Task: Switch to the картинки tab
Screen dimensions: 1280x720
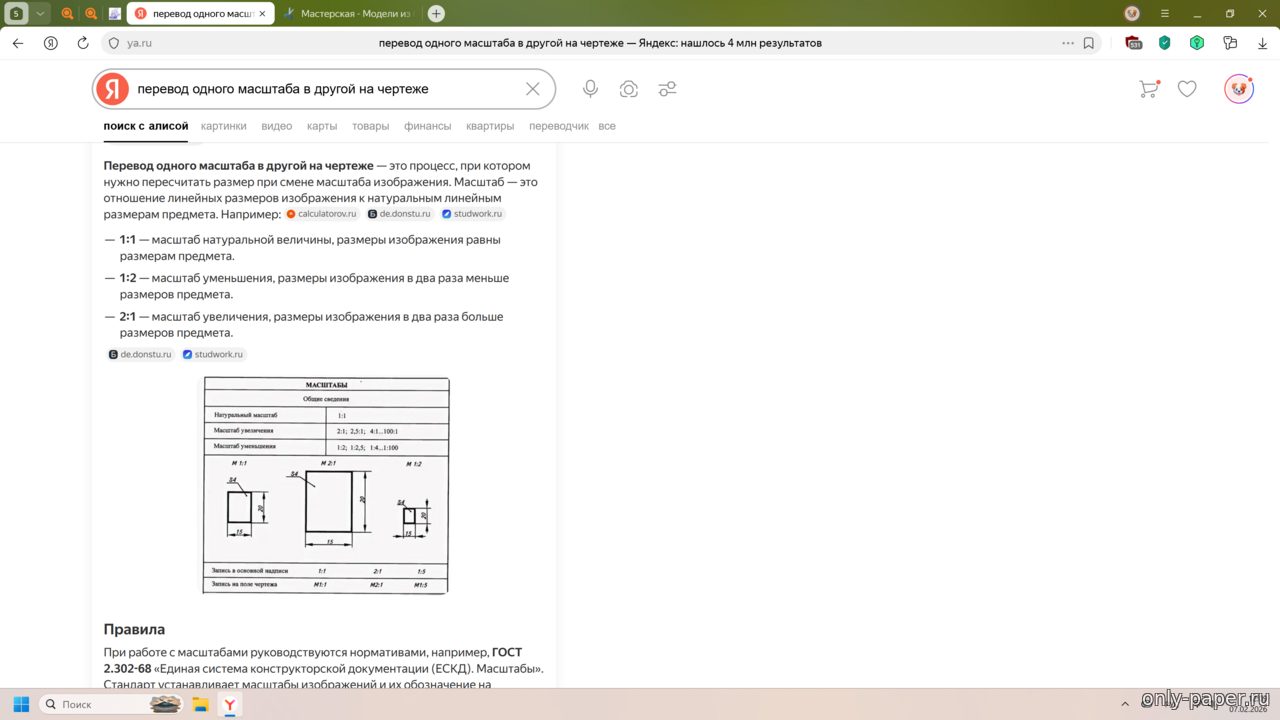Action: pyautogui.click(x=223, y=126)
